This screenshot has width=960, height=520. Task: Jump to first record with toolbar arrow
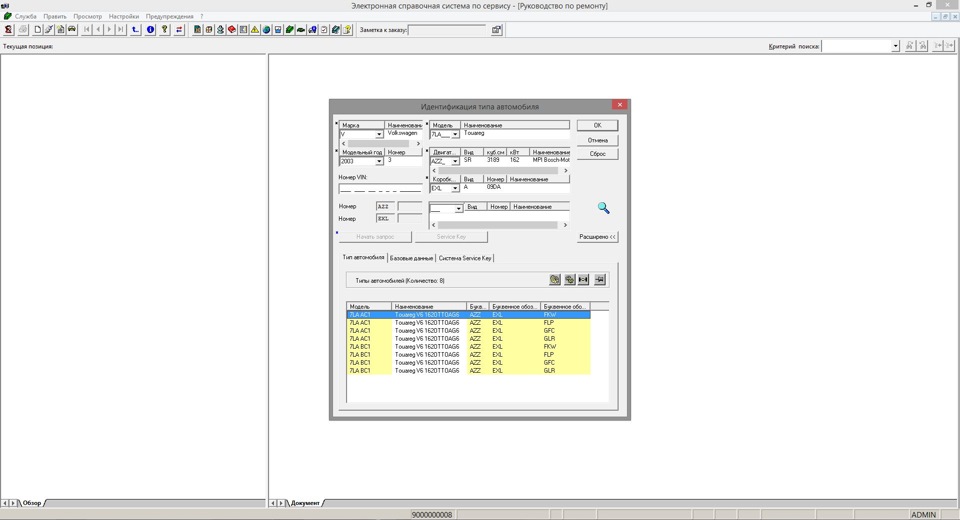87,29
